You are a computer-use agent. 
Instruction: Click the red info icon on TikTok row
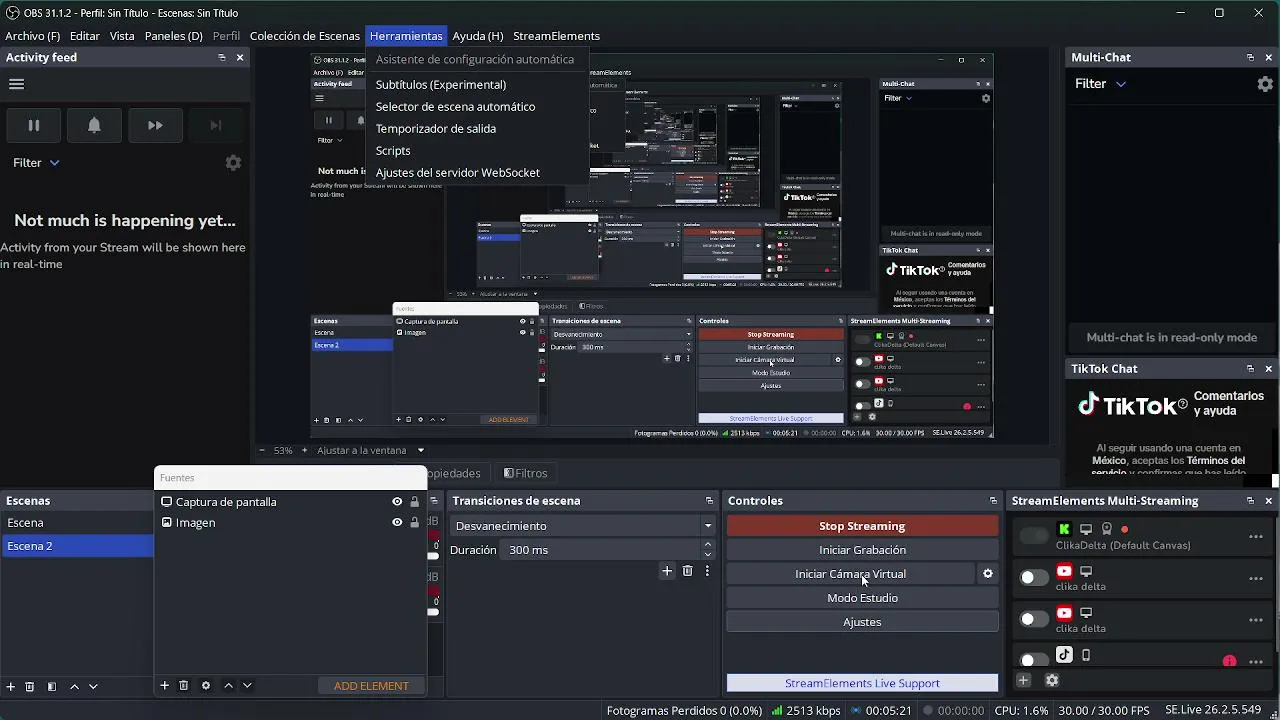point(1229,661)
